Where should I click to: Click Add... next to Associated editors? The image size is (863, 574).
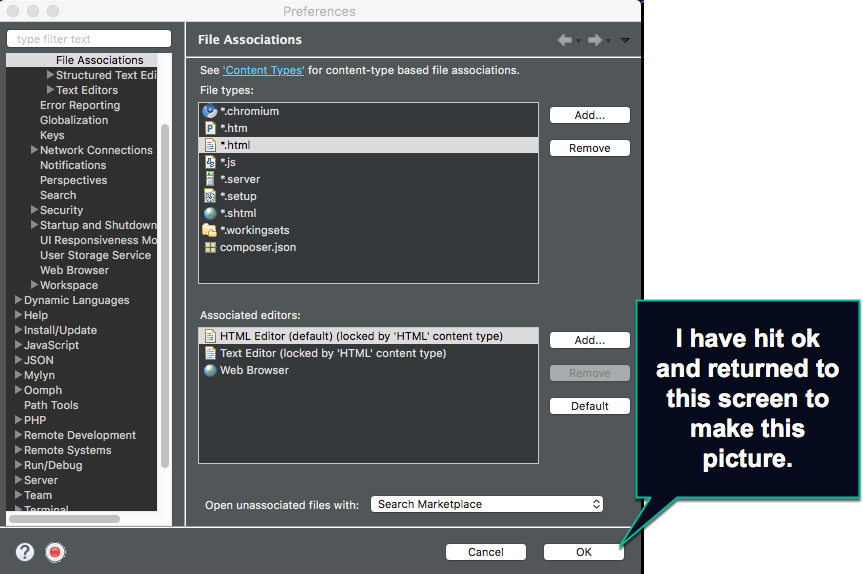pos(589,340)
